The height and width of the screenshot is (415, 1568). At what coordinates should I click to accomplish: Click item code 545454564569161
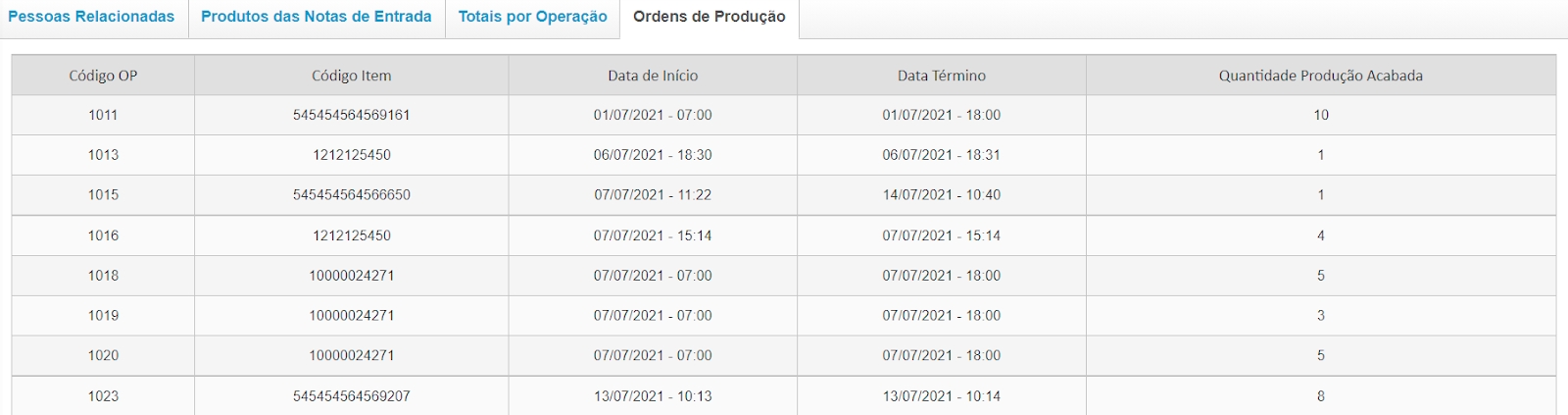[x=351, y=115]
